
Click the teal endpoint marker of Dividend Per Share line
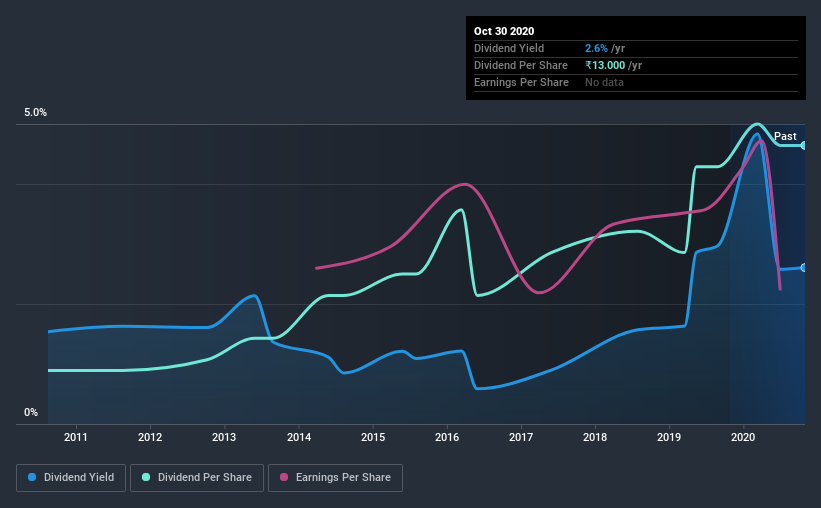804,145
